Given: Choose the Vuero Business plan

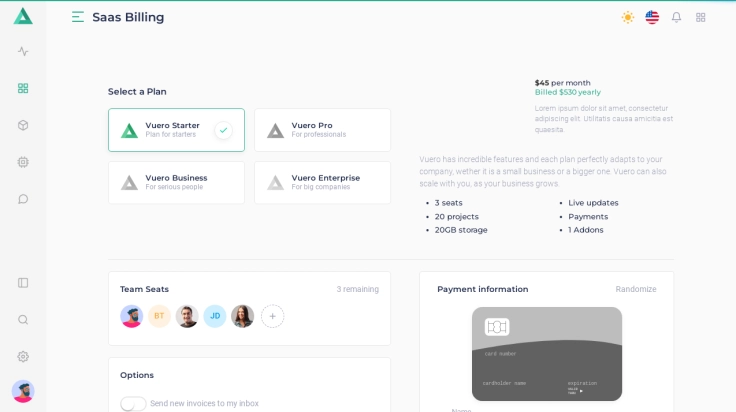Looking at the screenshot, I should click(x=176, y=182).
